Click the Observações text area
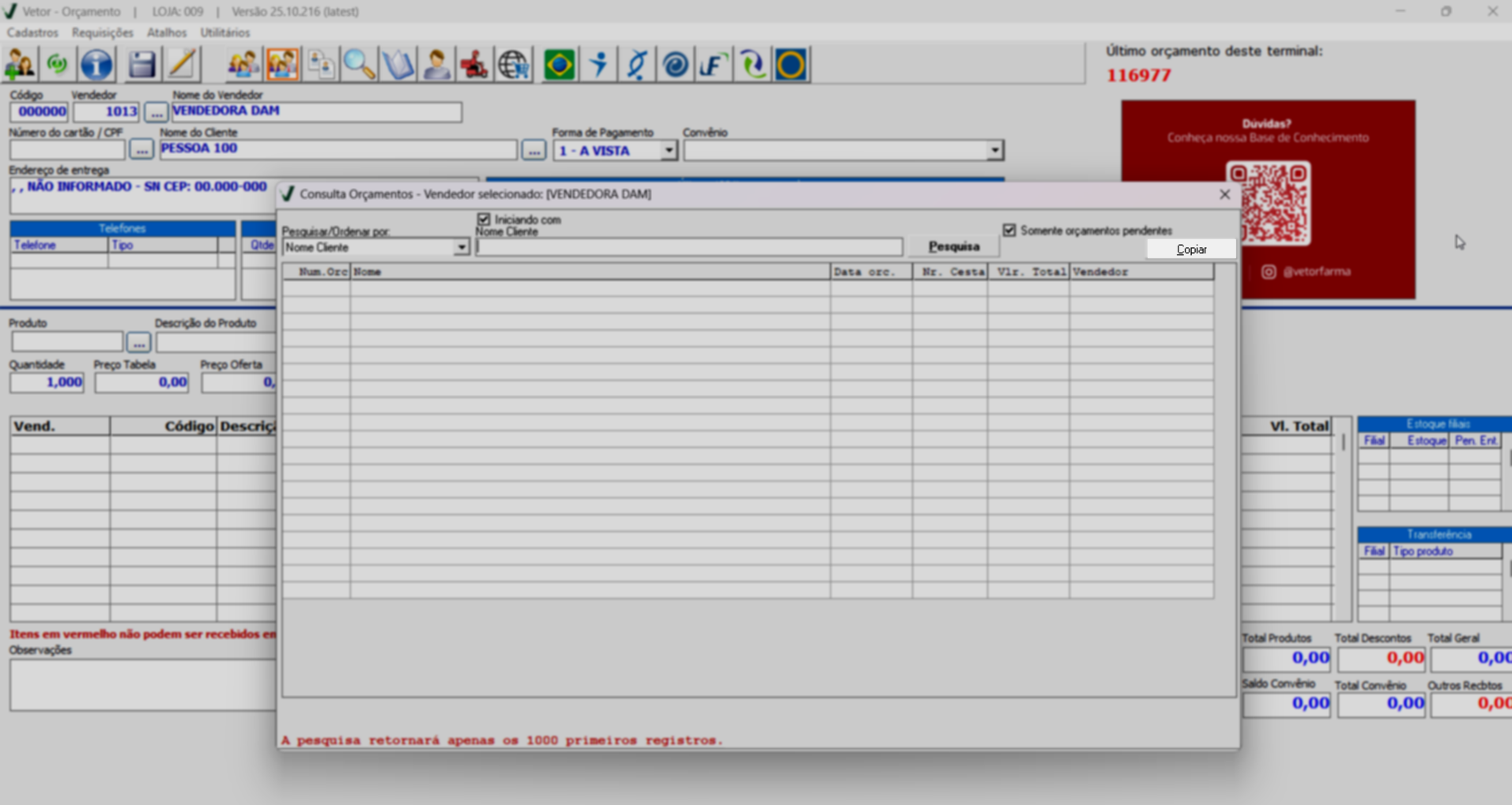 tap(143, 685)
